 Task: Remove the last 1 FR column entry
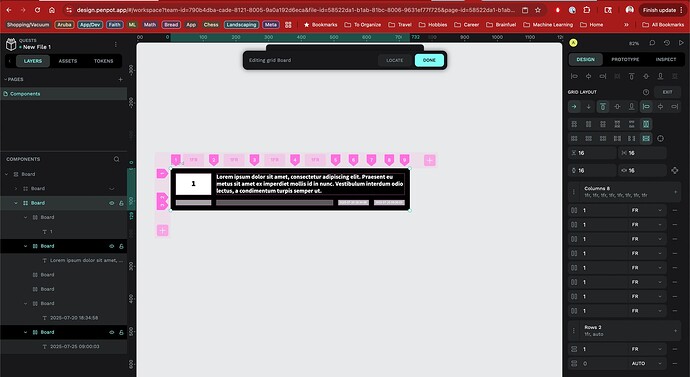(675, 311)
